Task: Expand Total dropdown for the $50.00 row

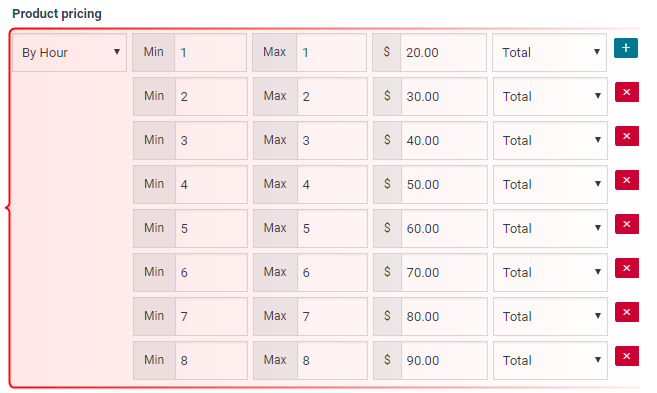Action: tap(550, 184)
